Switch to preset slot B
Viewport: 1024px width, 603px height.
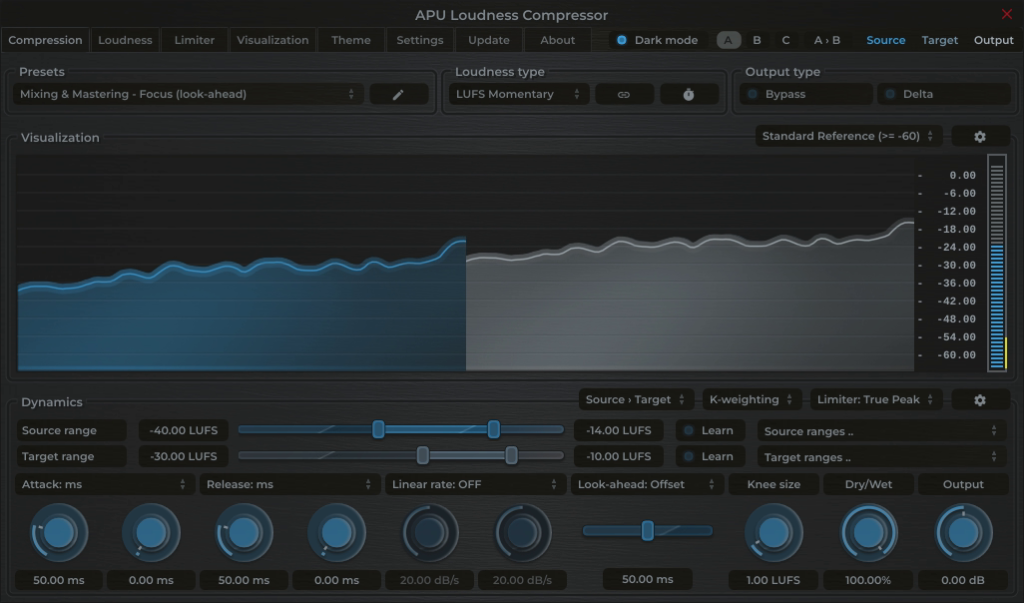(757, 40)
